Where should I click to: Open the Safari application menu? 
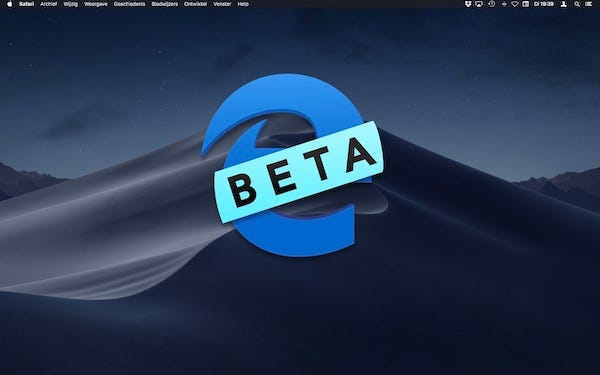[x=26, y=4]
